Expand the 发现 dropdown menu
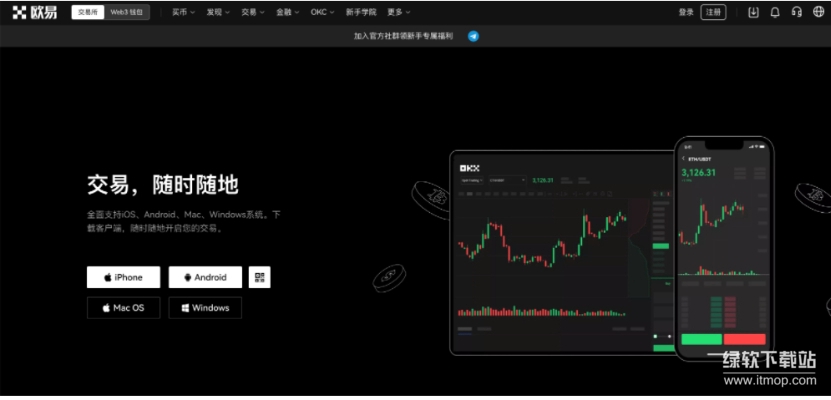The width and height of the screenshot is (831, 400). (217, 12)
